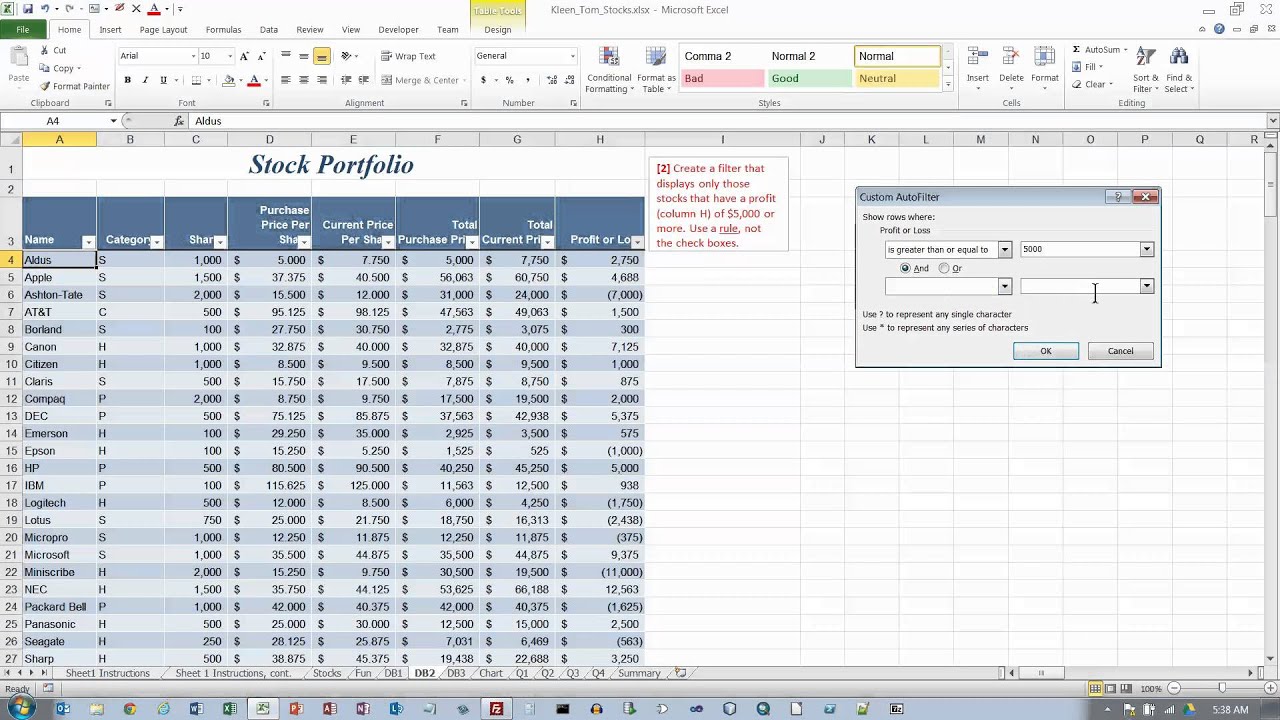The image size is (1280, 720).
Task: Apply accounting dollar format
Action: 483,80
